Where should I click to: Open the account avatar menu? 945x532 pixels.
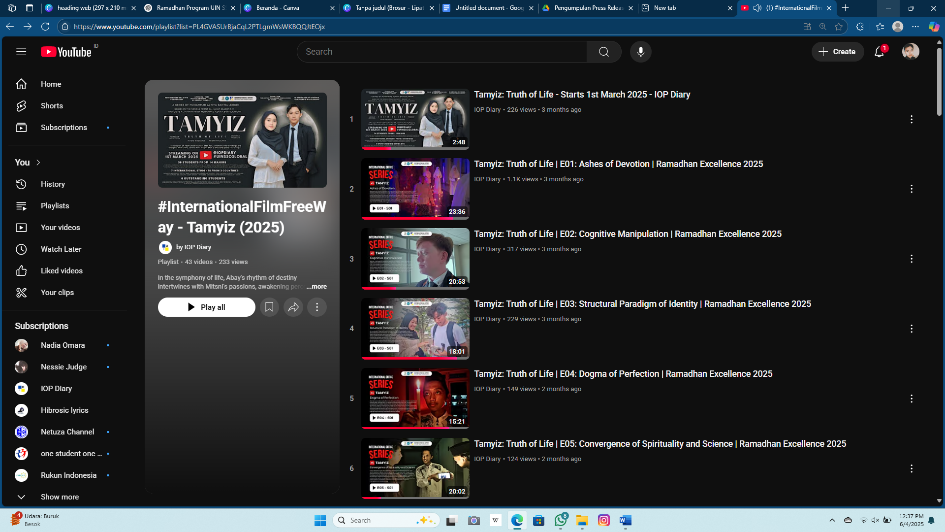pyautogui.click(x=911, y=52)
